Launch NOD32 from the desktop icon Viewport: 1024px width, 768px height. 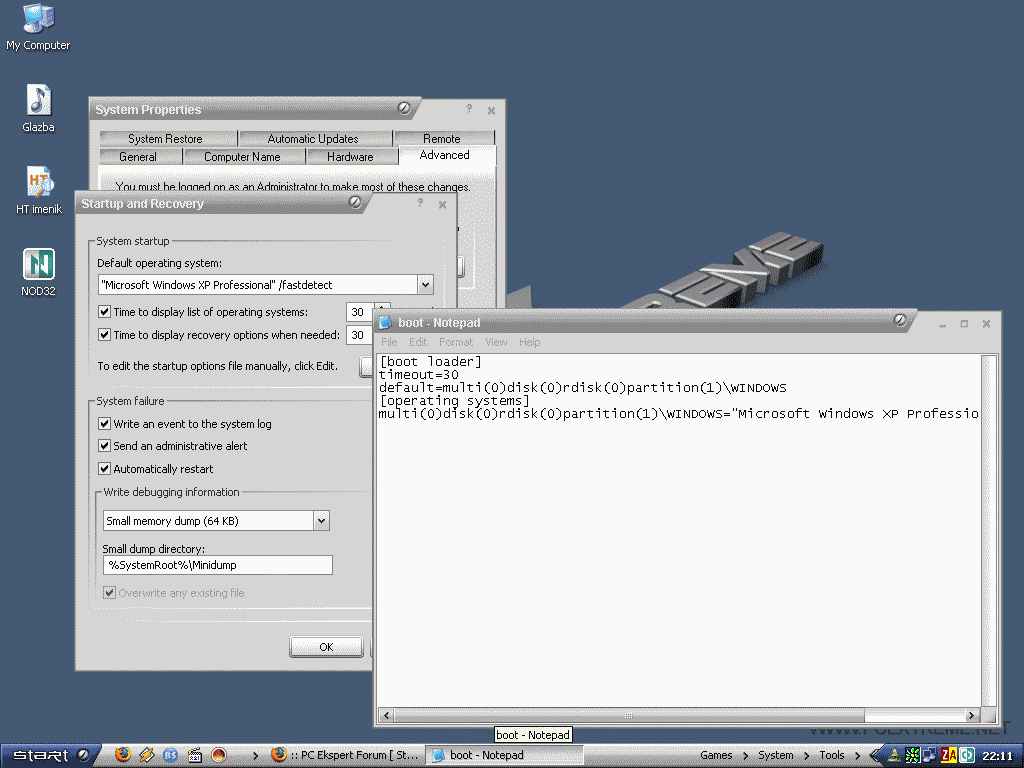pos(39,272)
